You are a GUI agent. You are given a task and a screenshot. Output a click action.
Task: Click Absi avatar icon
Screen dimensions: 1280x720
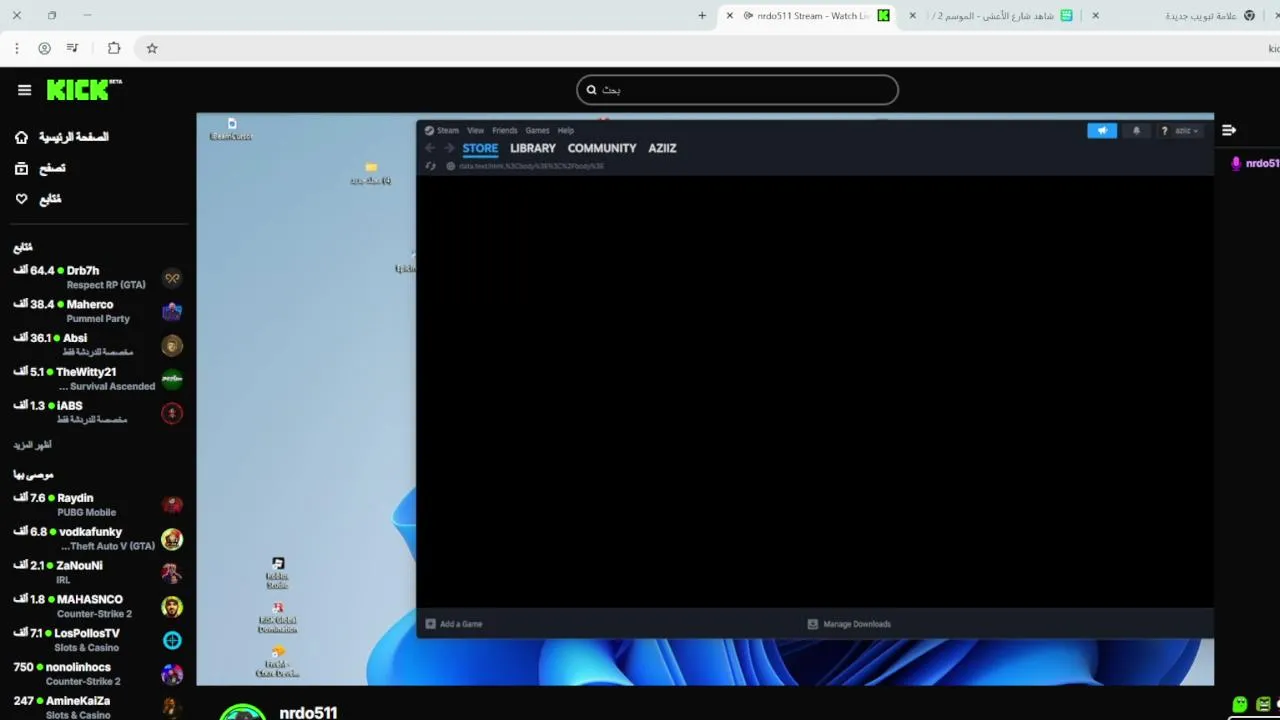click(172, 346)
